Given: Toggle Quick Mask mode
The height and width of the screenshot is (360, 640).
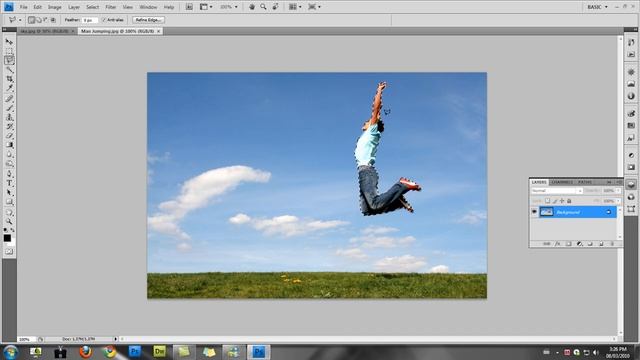Looking at the screenshot, I should (9, 252).
